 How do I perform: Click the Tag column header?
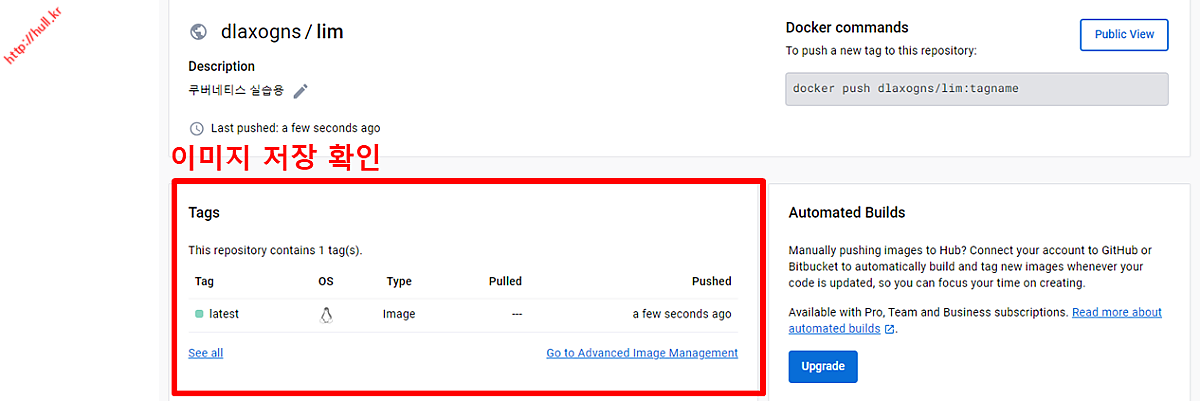point(204,281)
